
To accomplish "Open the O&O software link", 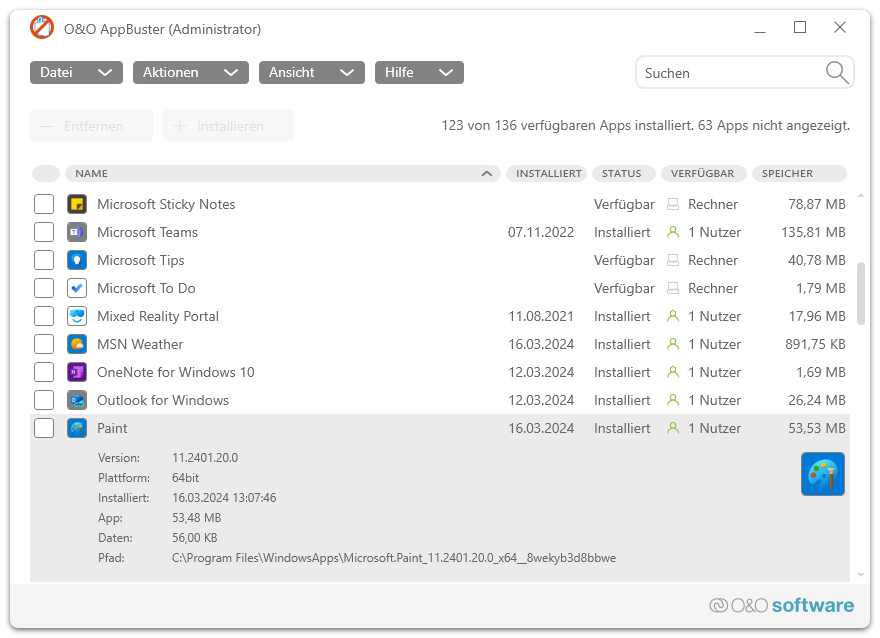I will point(781,605).
